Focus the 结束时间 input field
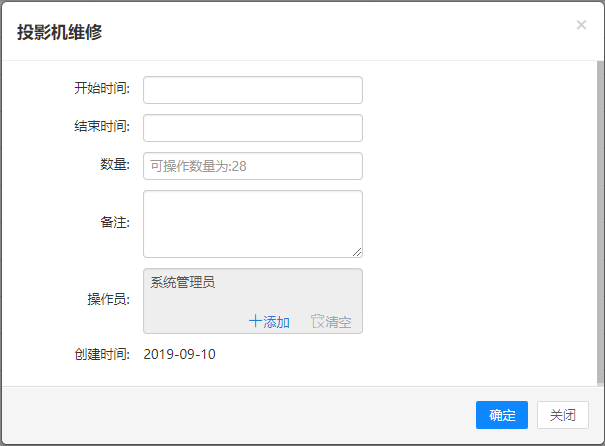The image size is (605, 446). [x=252, y=128]
